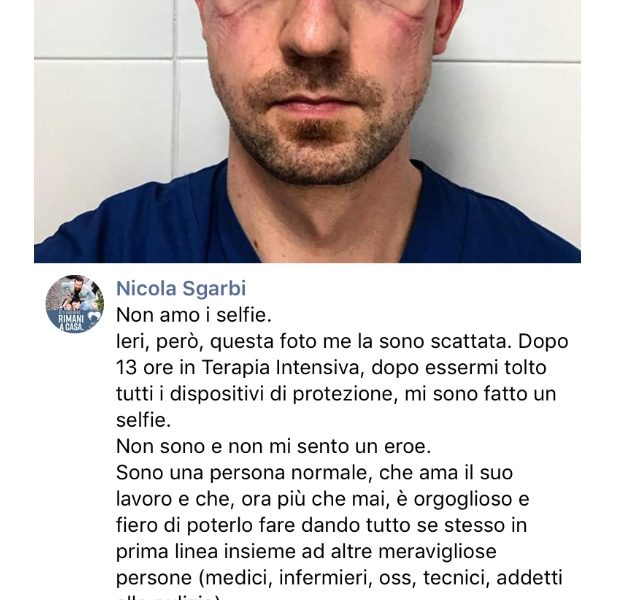
Task: Click the line 'Sono una persona normale'
Action: (315, 473)
